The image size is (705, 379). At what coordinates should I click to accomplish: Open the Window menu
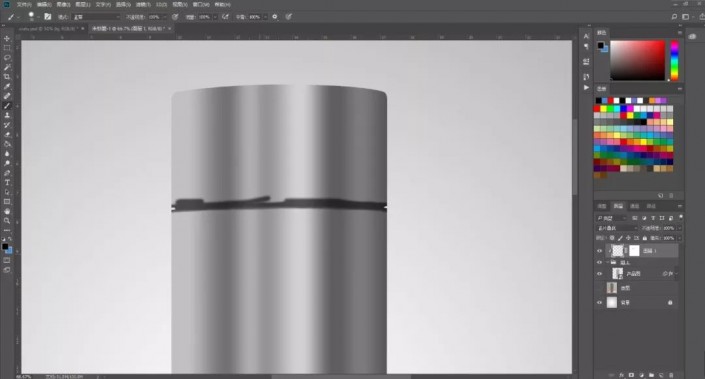(201, 4)
